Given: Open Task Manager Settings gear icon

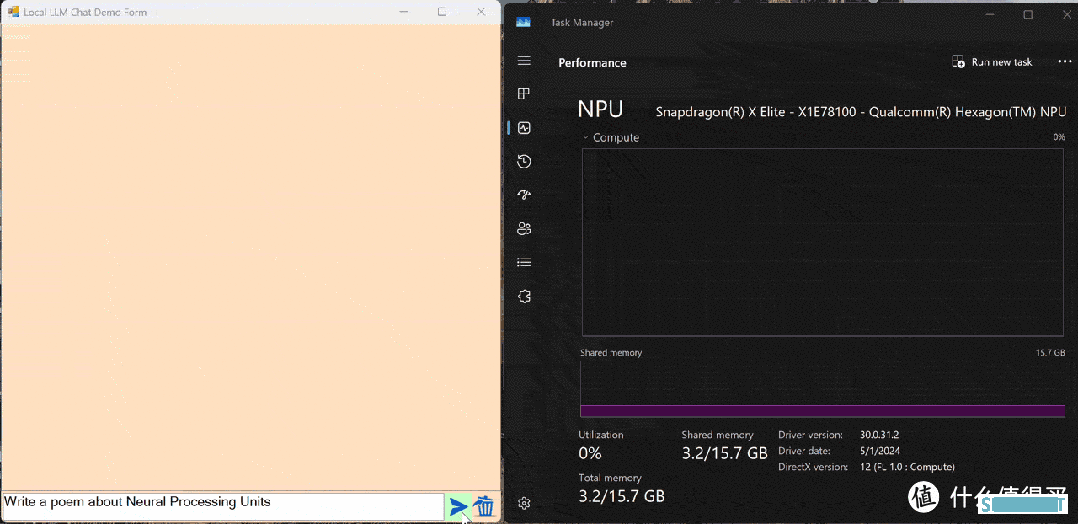Looking at the screenshot, I should click(x=524, y=503).
